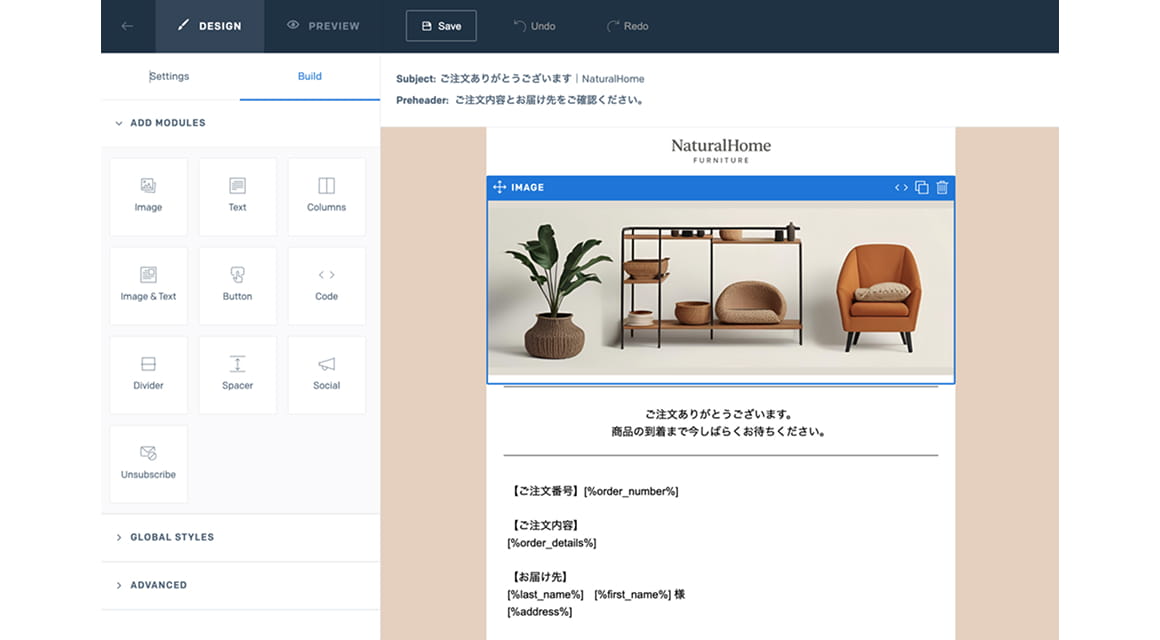
Task: Add a Columns module
Action: tap(326, 196)
